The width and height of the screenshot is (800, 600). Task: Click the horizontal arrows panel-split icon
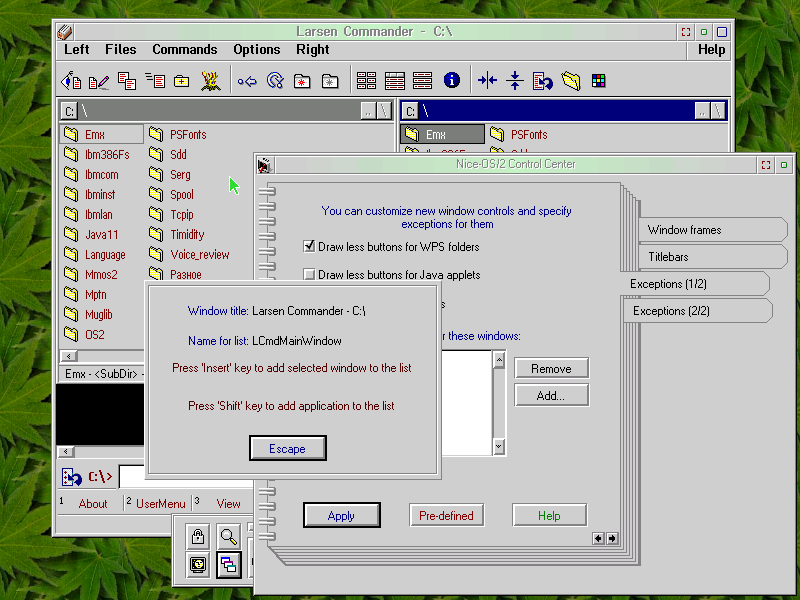coord(487,80)
